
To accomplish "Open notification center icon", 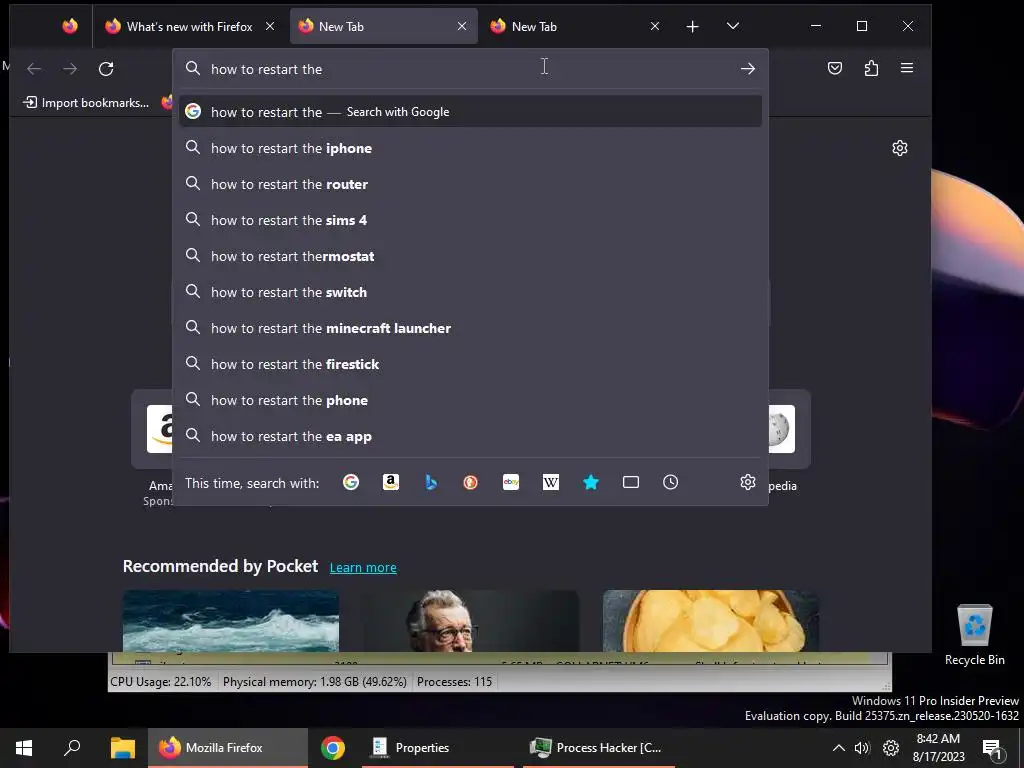I will (x=992, y=748).
